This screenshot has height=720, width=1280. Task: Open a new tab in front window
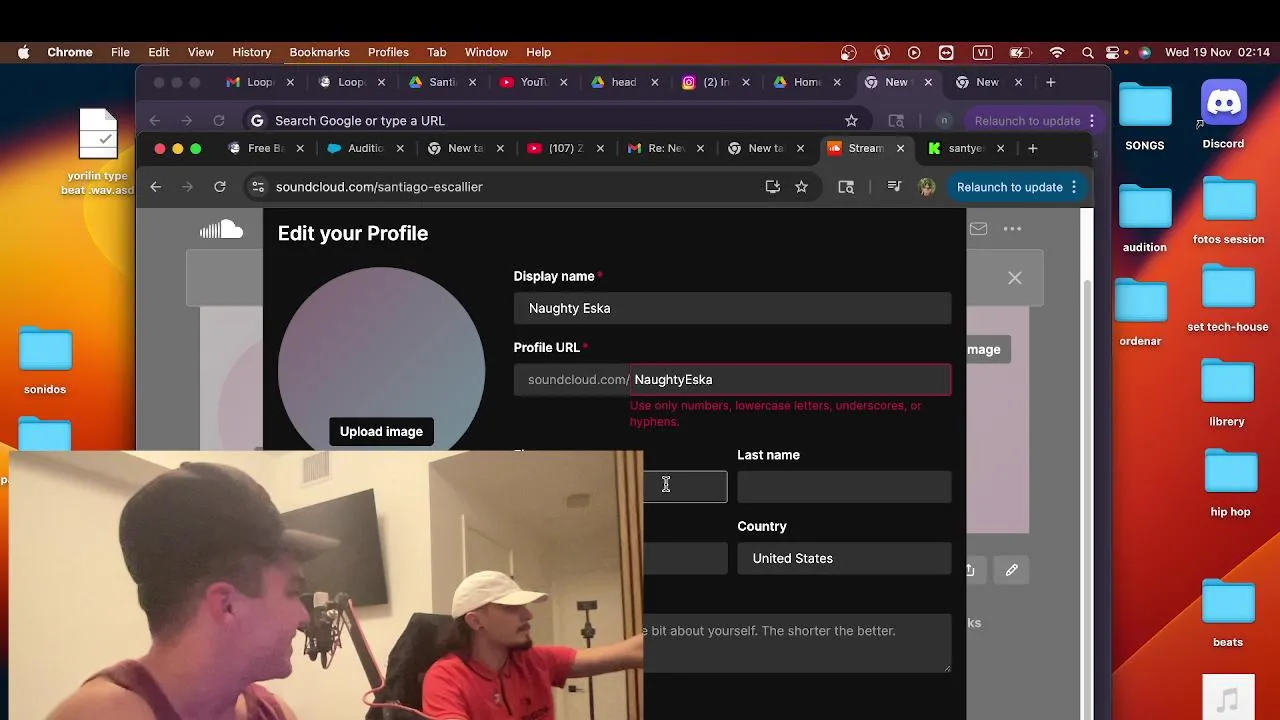(x=1032, y=148)
